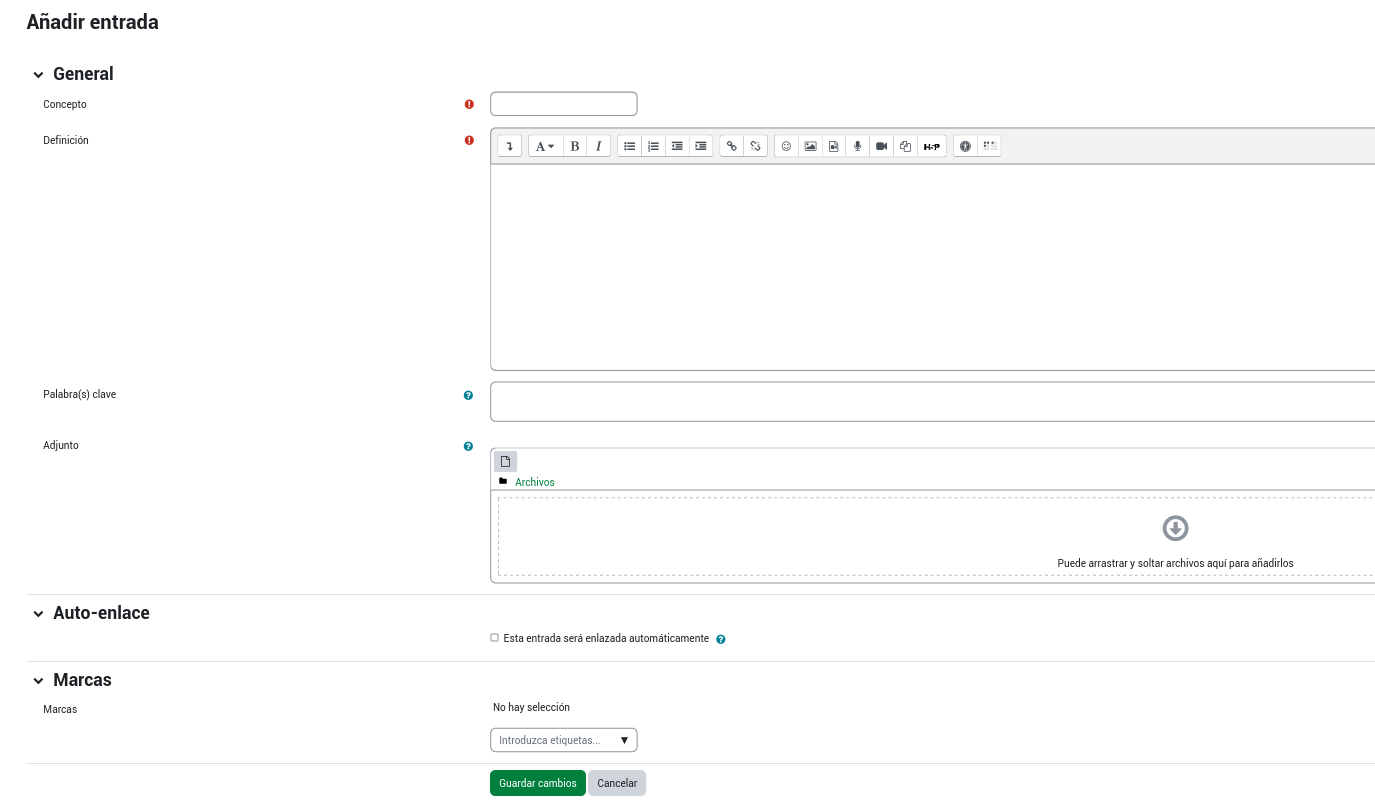
Task: Click Guardar cambios to save the entry
Action: [x=538, y=783]
